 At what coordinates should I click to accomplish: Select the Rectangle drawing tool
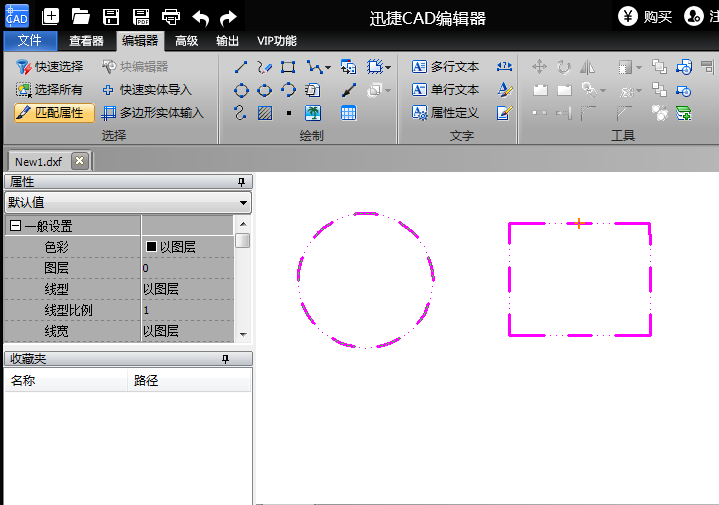tap(288, 67)
